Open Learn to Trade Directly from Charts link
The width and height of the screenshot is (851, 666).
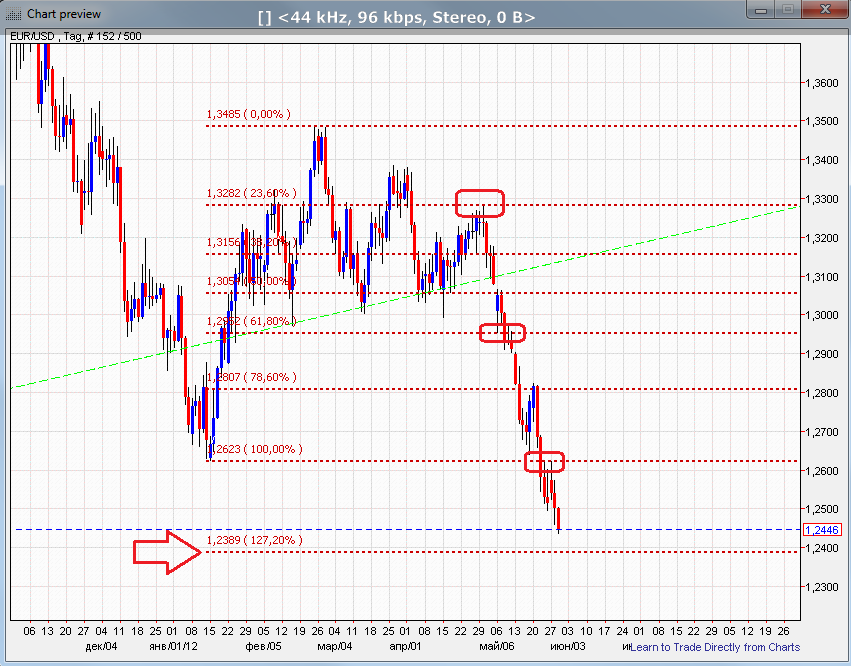coord(716,647)
